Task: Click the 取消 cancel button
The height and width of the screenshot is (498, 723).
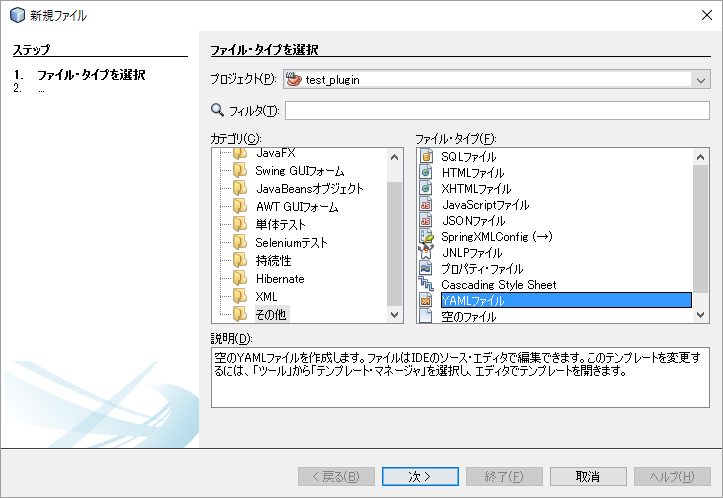Action: (588, 476)
